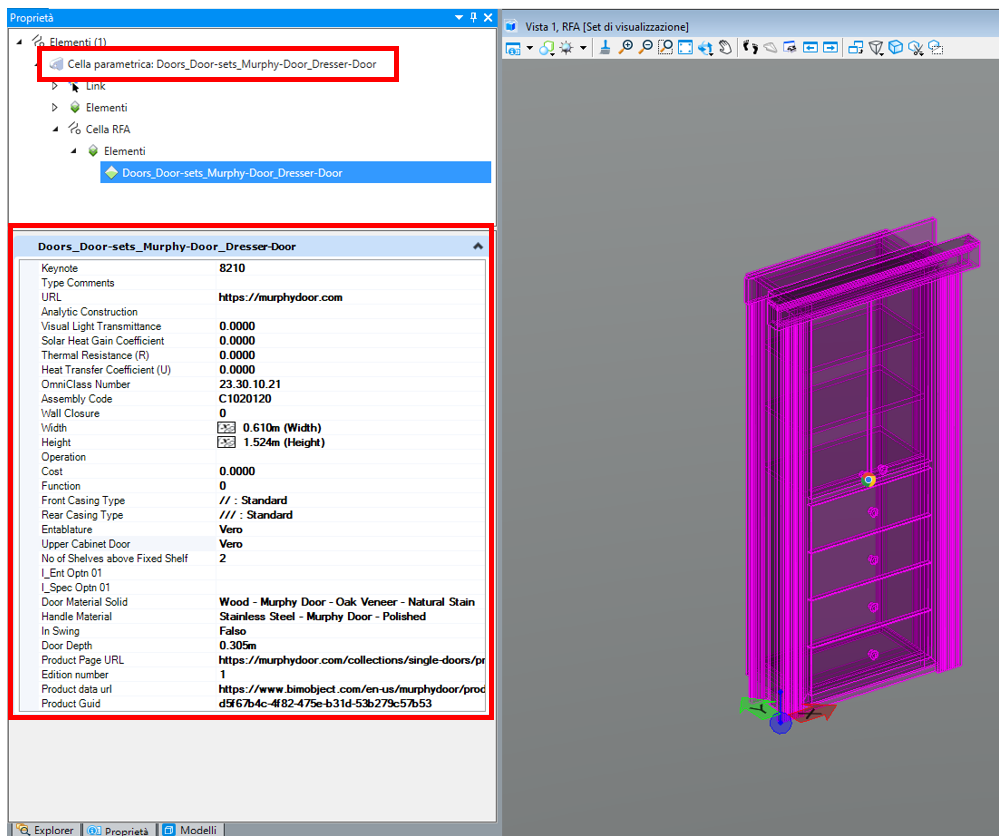Open View Attributes in the view toolbar
The width and height of the screenshot is (1002, 837).
[513, 48]
